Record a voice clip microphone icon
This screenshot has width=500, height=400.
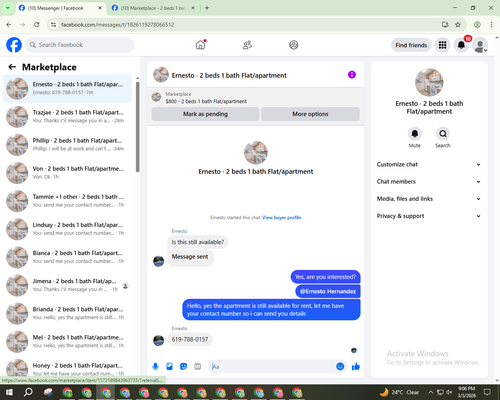coord(155,367)
